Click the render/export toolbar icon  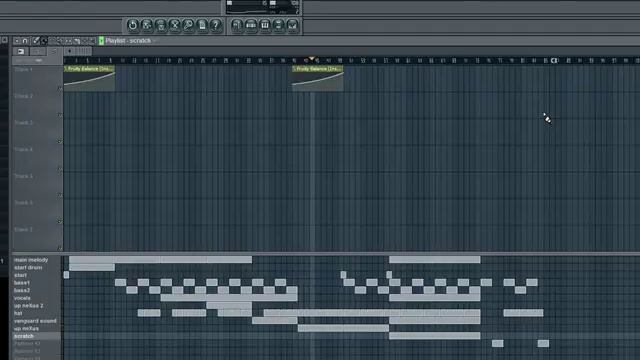pos(160,25)
